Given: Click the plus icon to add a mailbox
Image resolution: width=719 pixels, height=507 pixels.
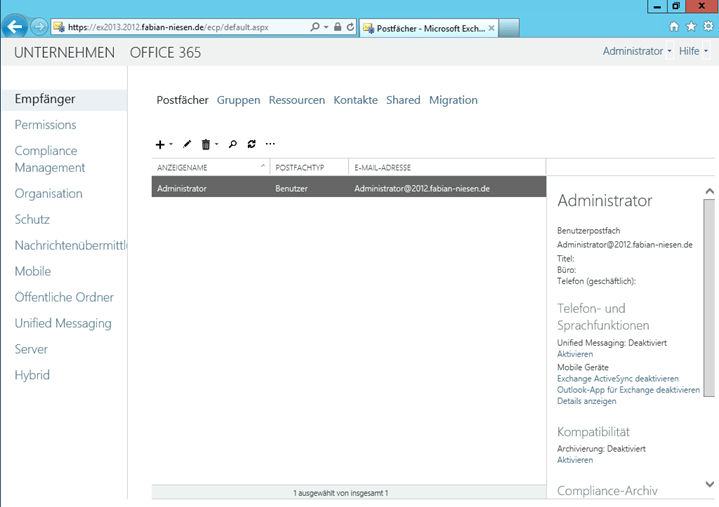Looking at the screenshot, I should pos(160,145).
